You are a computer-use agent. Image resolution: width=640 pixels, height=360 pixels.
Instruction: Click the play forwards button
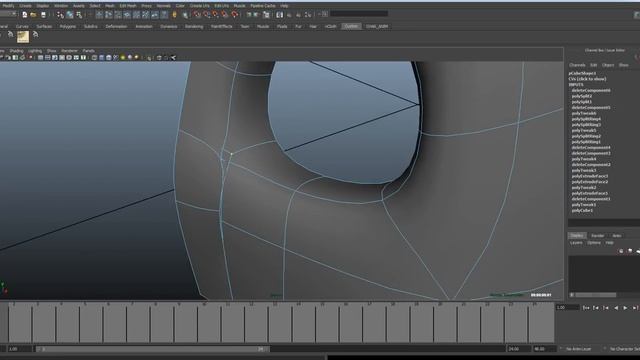click(625, 308)
